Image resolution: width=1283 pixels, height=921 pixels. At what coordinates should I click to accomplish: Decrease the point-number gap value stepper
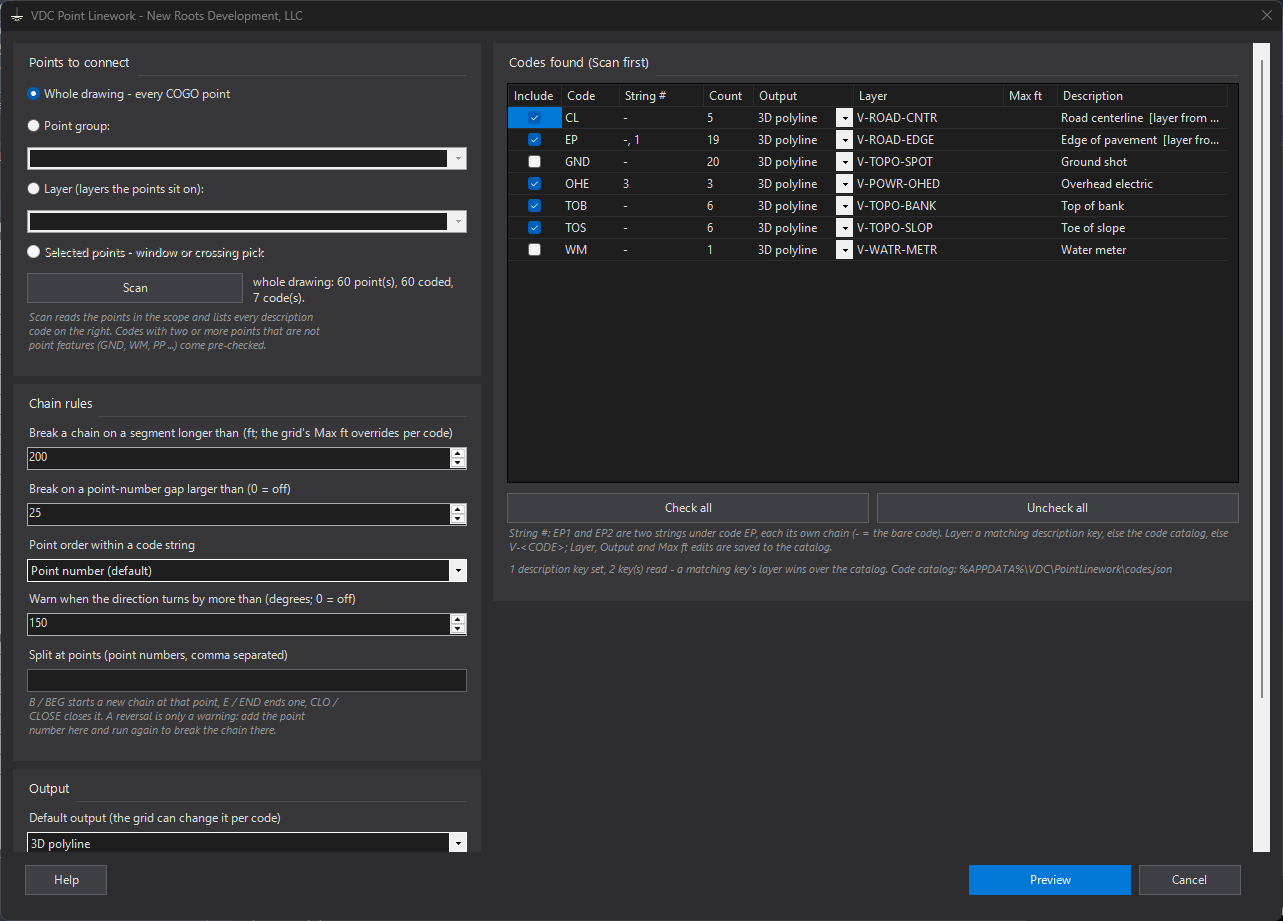[458, 519]
